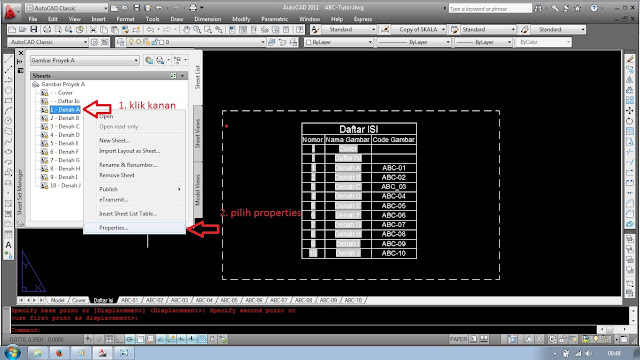This screenshot has width=640, height=360.
Task: Choose Insert Sheet List Table... from context menu
Action: pyautogui.click(x=134, y=213)
